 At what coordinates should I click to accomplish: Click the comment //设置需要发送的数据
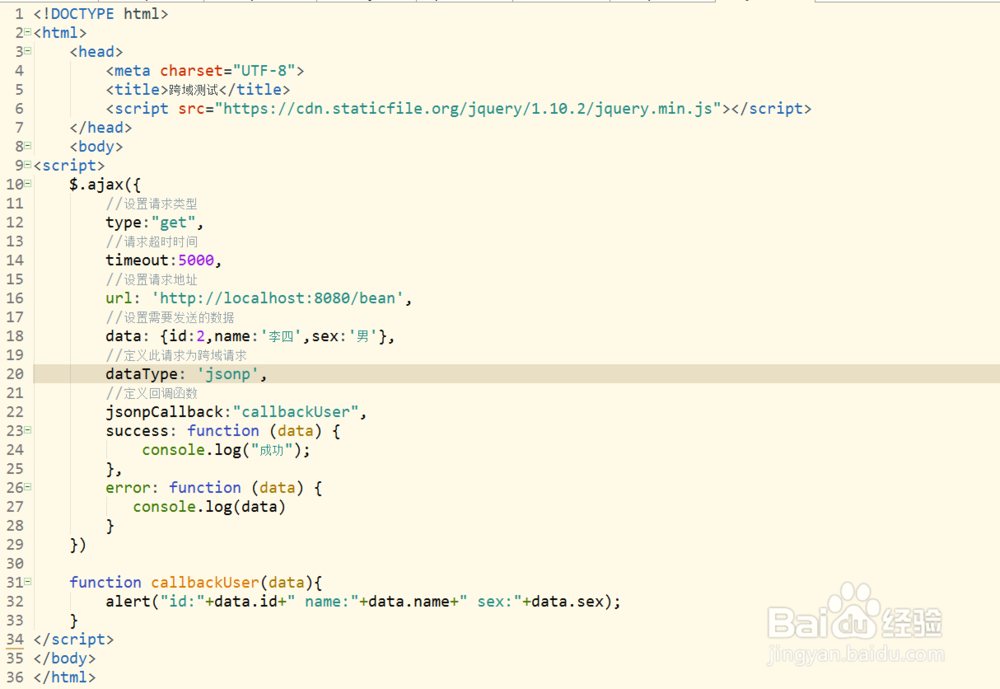[x=170, y=317]
